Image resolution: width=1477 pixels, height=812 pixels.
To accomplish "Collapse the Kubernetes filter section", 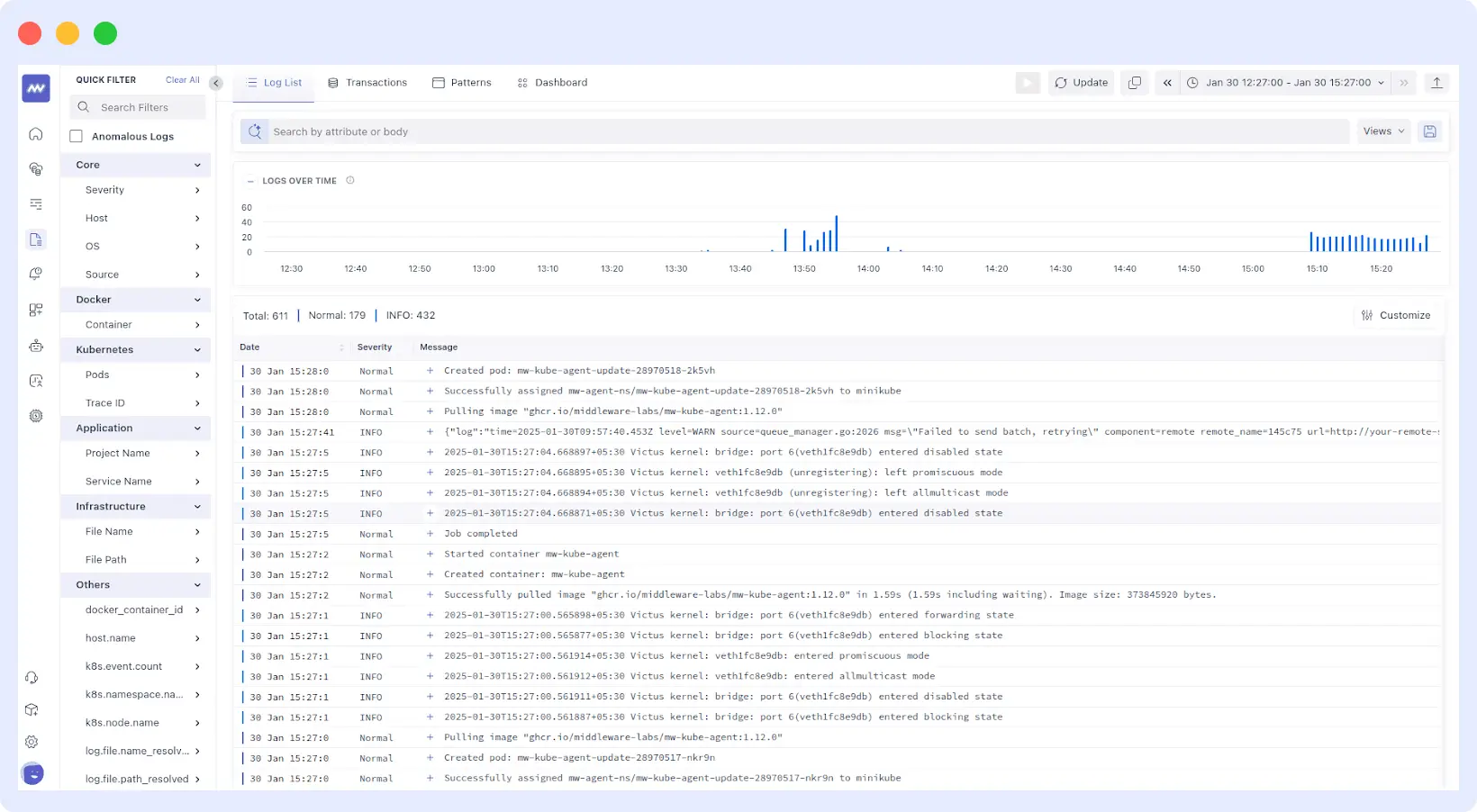I will pos(197,349).
